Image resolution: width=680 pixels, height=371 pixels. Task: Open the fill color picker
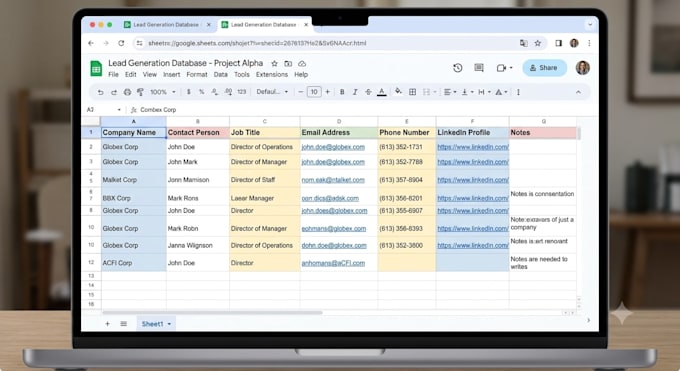(x=398, y=92)
